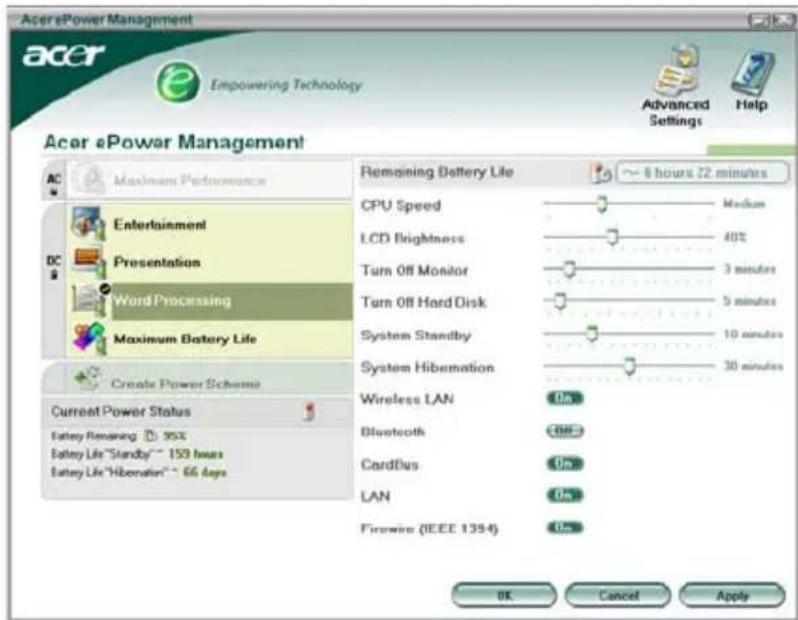Select the AC power mode tab
Image resolution: width=798 pixels, height=620 pixels.
click(54, 181)
